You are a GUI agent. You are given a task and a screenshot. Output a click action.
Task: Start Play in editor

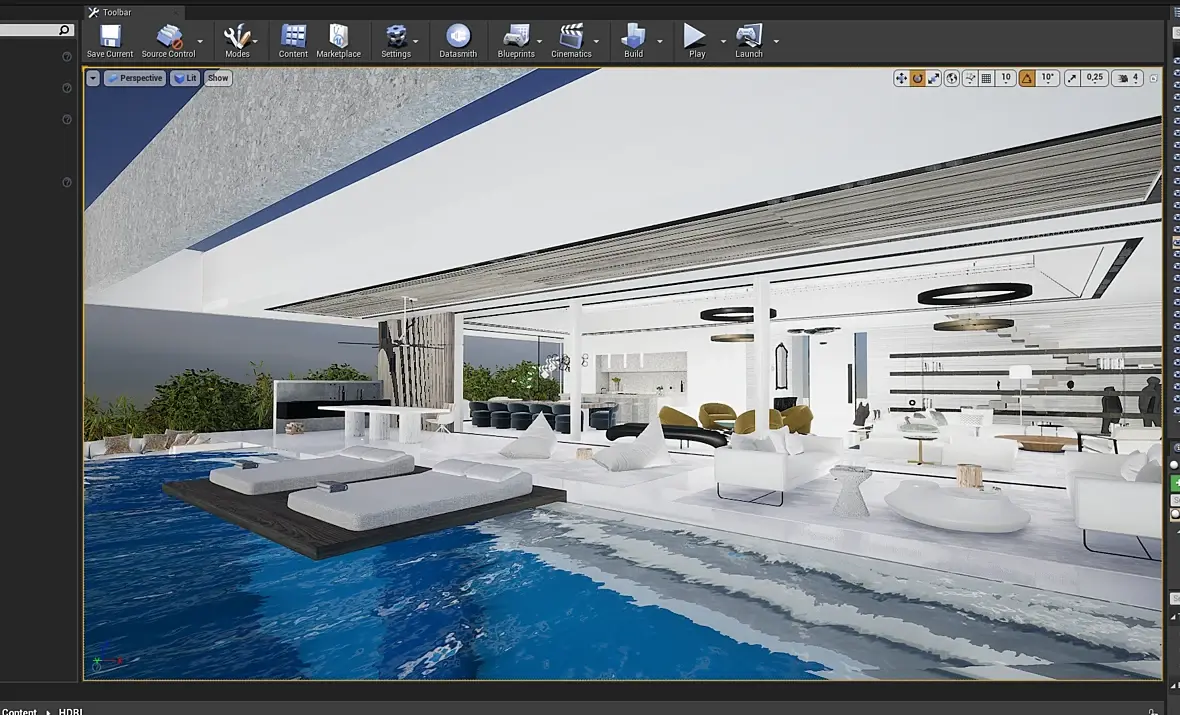click(697, 41)
